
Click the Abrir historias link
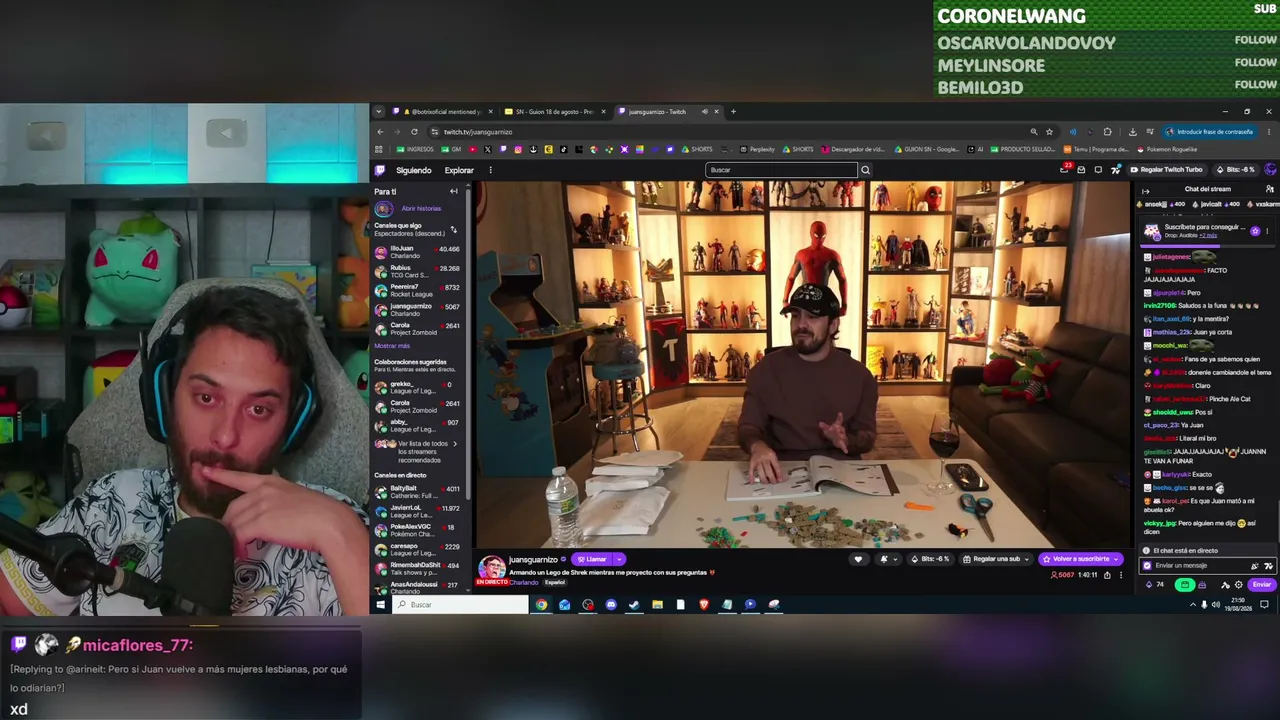(421, 209)
